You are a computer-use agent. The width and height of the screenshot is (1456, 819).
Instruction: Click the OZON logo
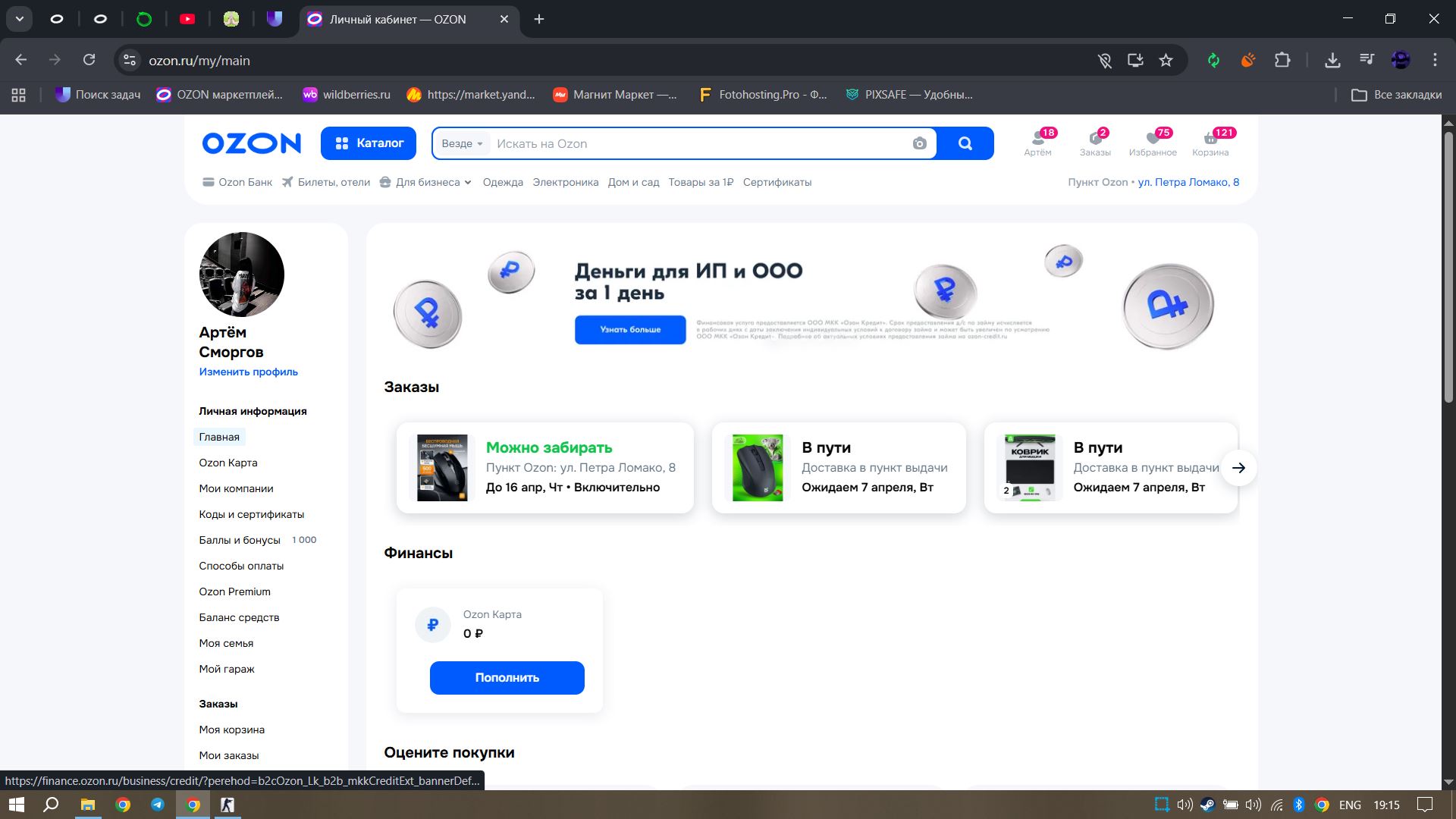pyautogui.click(x=251, y=143)
